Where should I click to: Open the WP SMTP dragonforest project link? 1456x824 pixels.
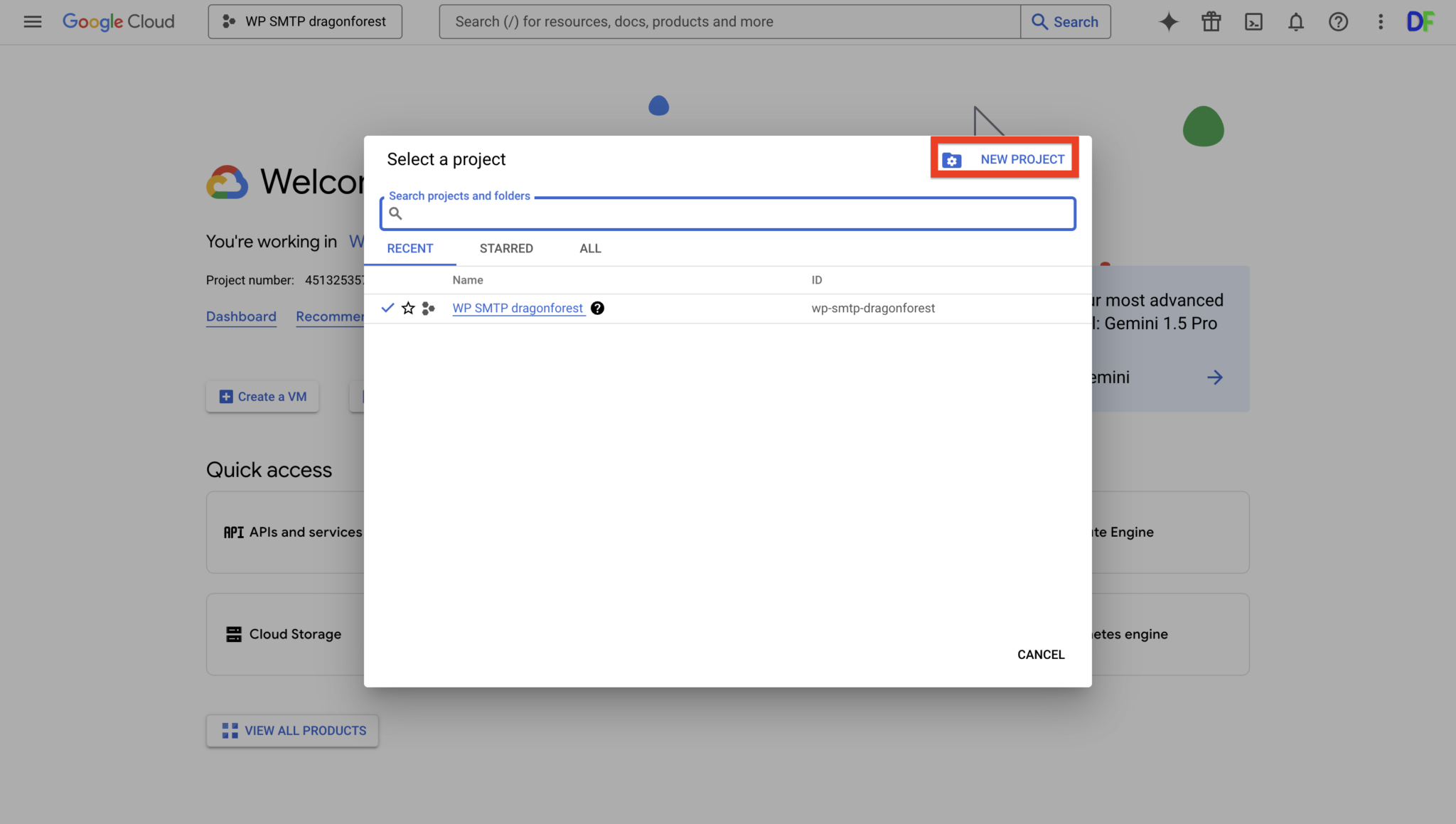tap(518, 308)
